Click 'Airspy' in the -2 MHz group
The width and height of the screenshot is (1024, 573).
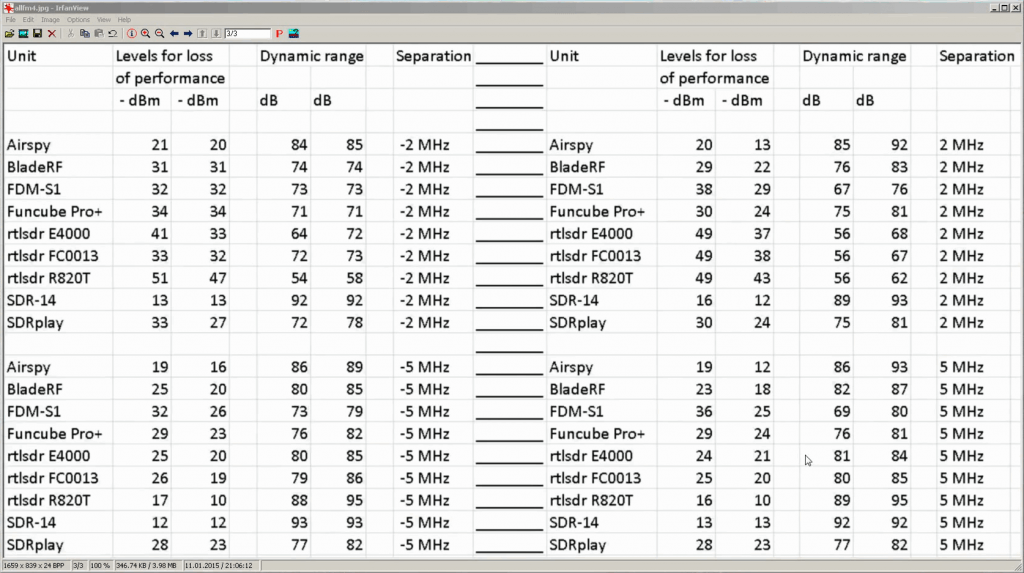click(29, 145)
